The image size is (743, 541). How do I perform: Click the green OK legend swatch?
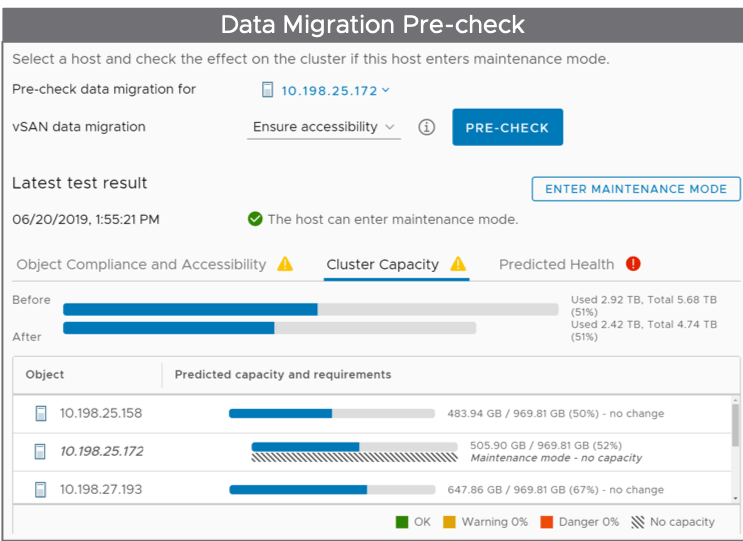tap(403, 521)
